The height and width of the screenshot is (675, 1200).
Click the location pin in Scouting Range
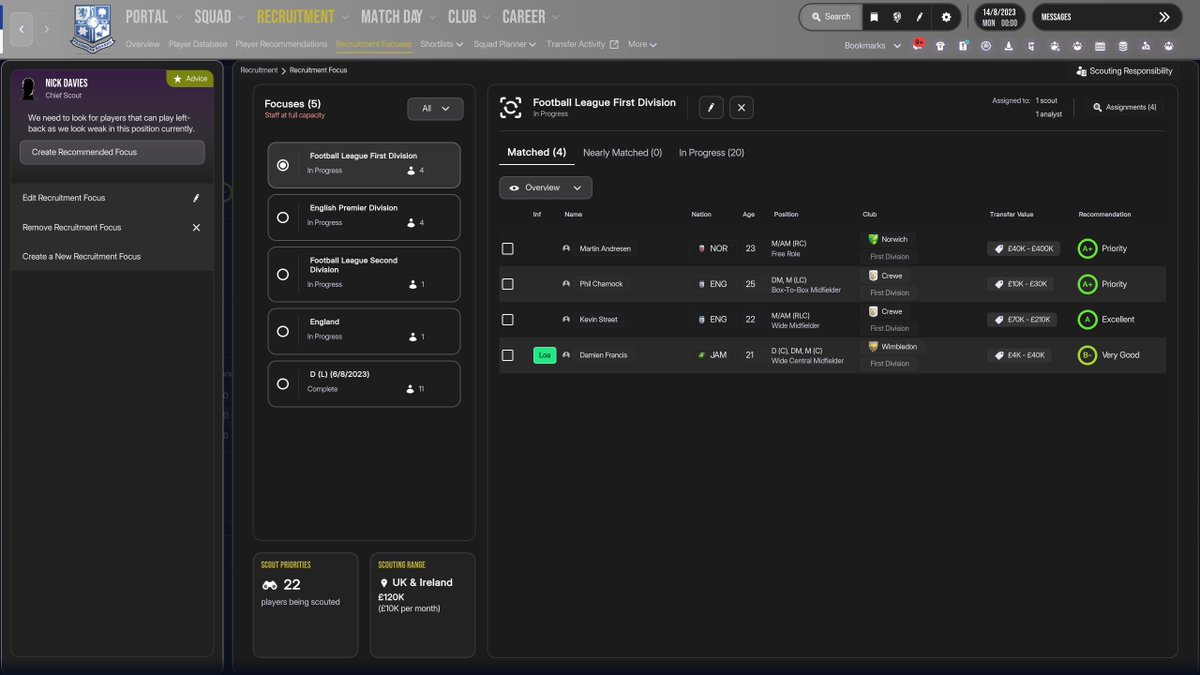[x=383, y=582]
